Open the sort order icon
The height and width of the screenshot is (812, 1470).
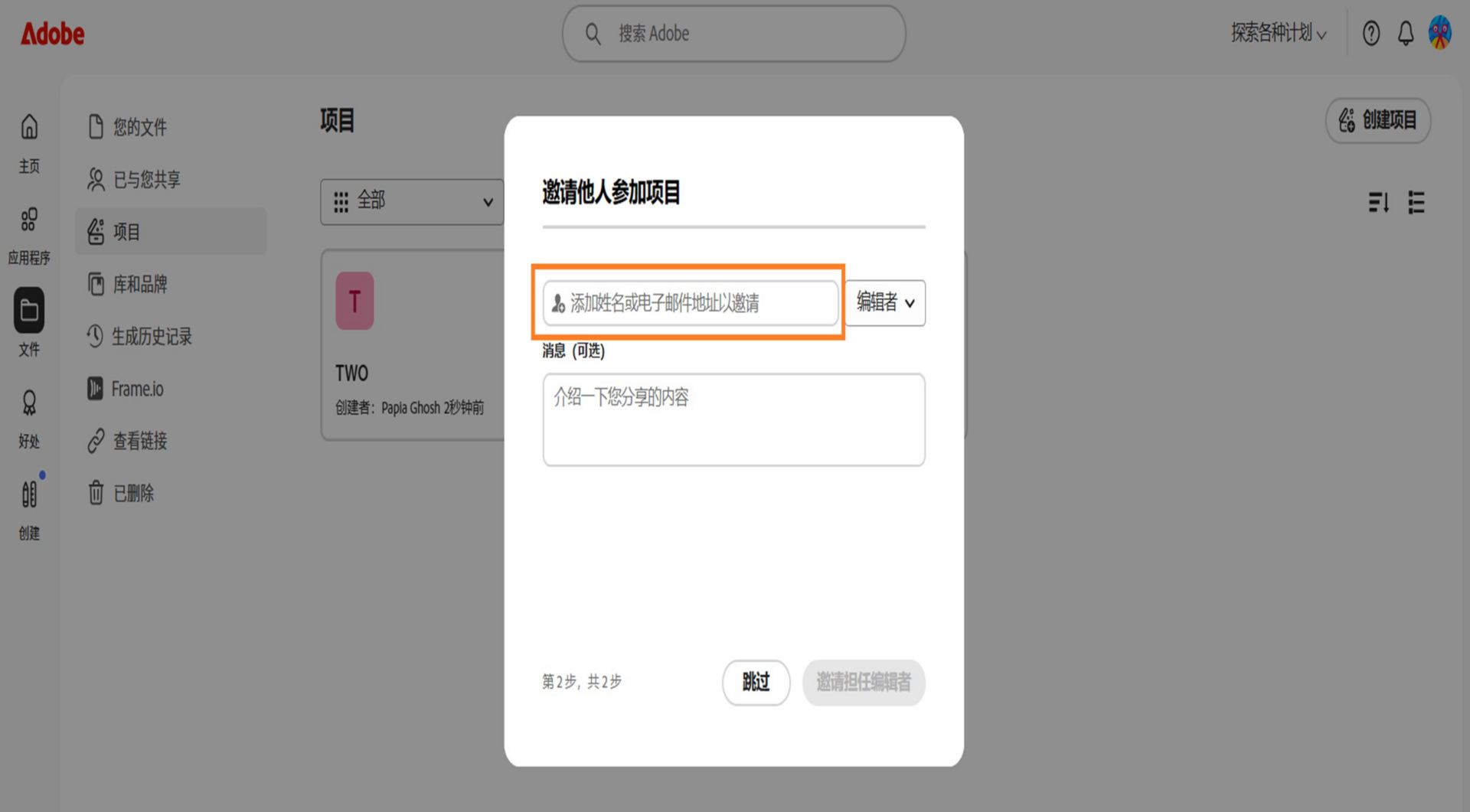click(x=1379, y=202)
